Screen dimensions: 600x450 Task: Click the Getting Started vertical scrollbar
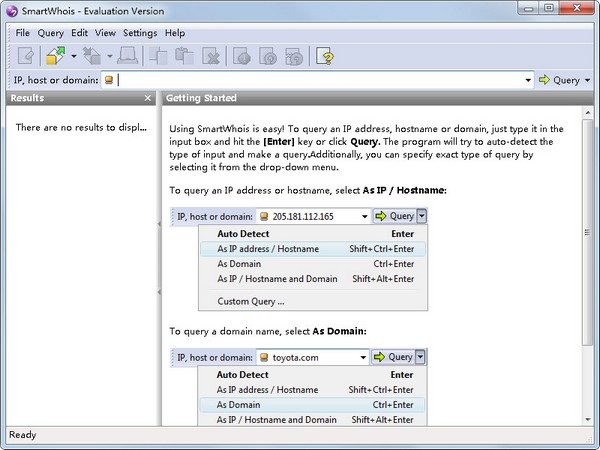click(x=591, y=270)
